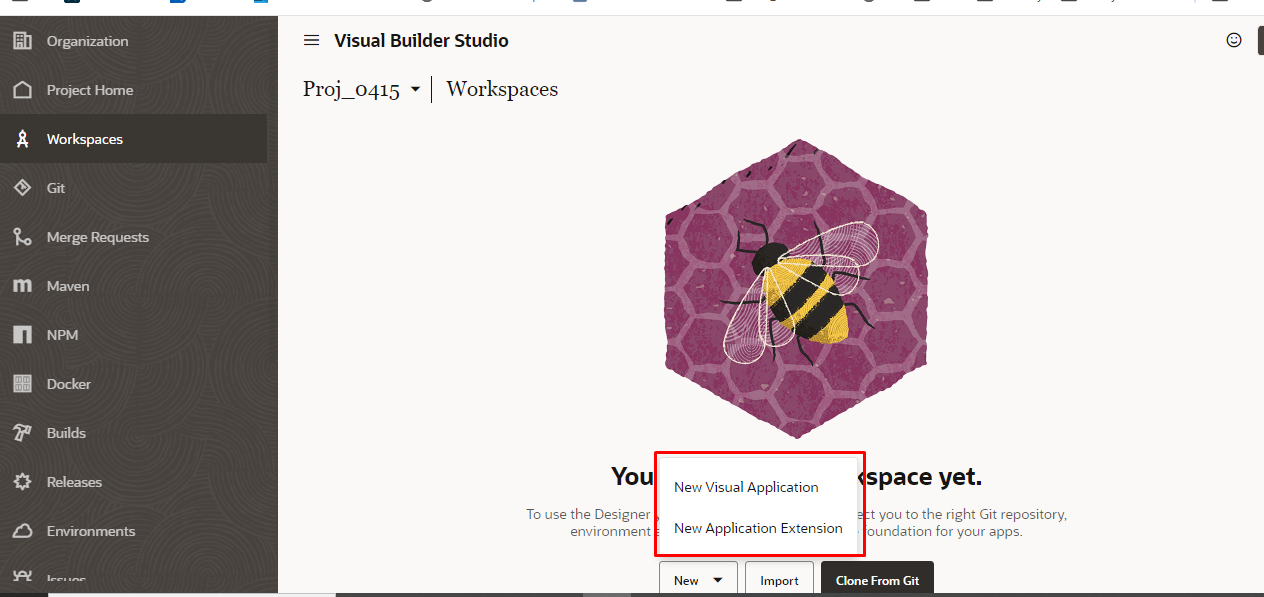Screen dimensions: 1264x597
Task: Open the Docker registry icon
Action: (x=22, y=384)
